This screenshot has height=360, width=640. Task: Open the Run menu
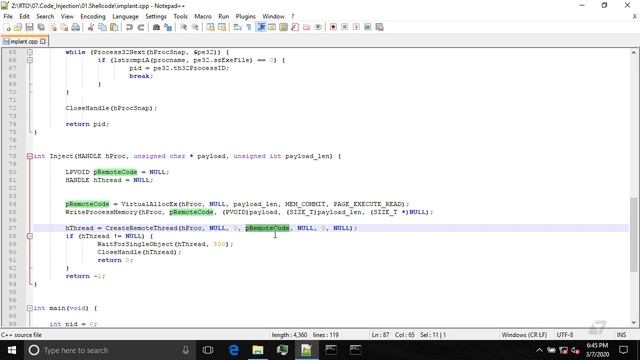[224, 16]
